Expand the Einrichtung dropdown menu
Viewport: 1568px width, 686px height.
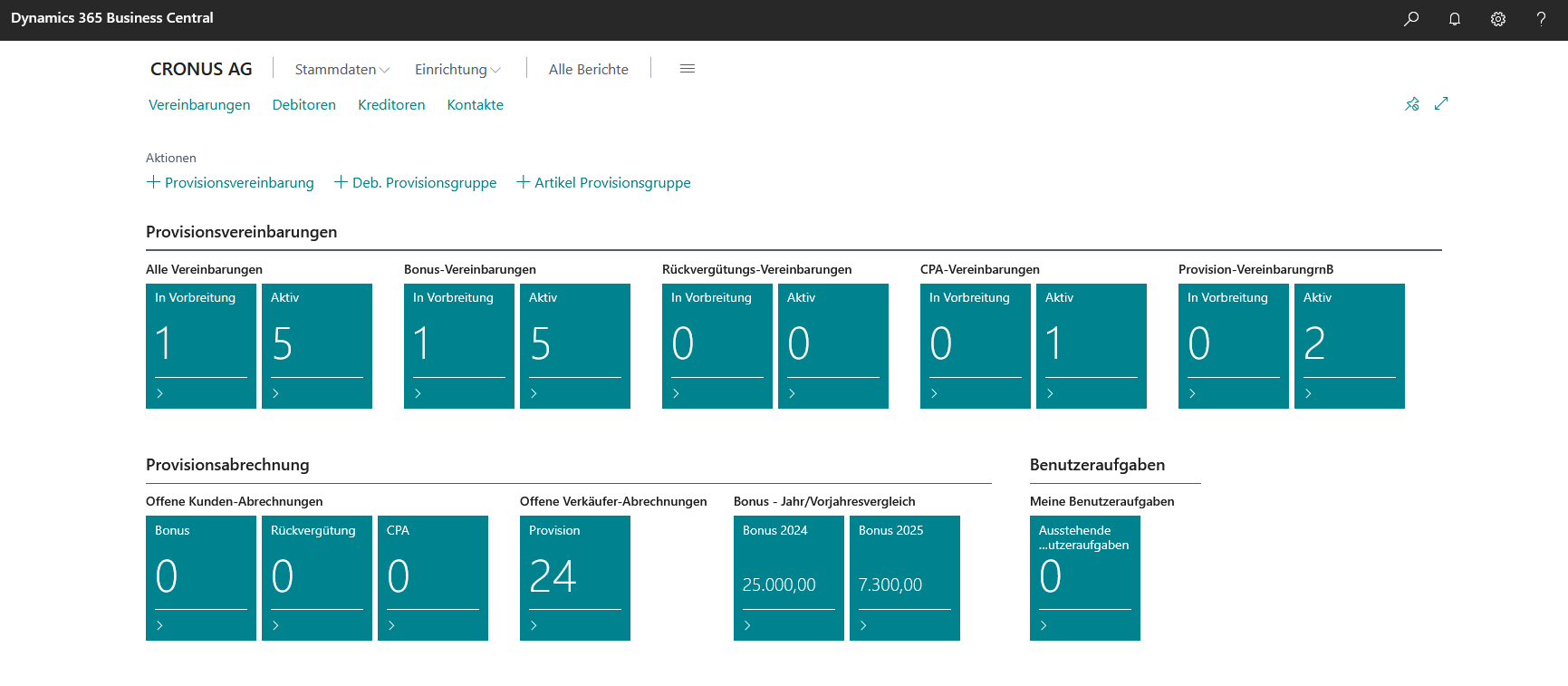click(457, 70)
